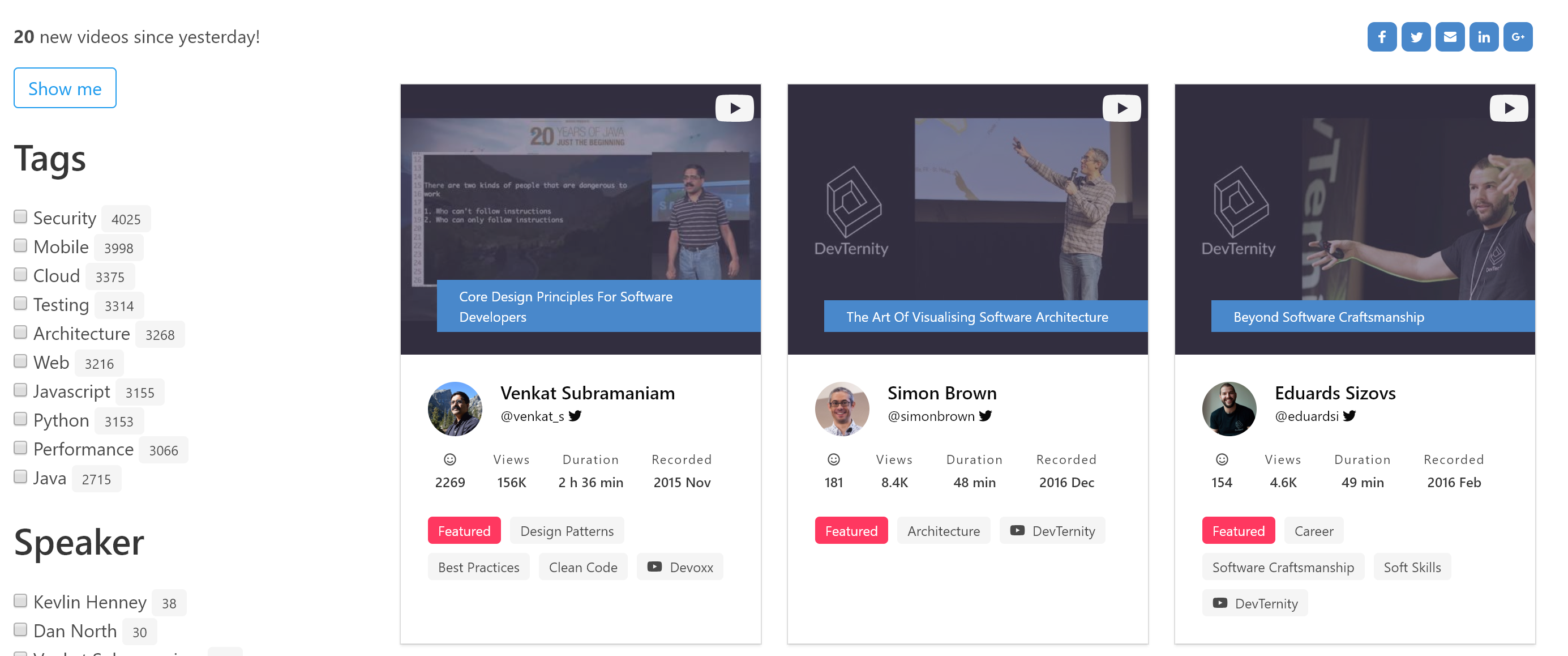The image size is (1568, 656).
Task: Tick the Kevlin Henney speaker checkbox
Action: 20,601
